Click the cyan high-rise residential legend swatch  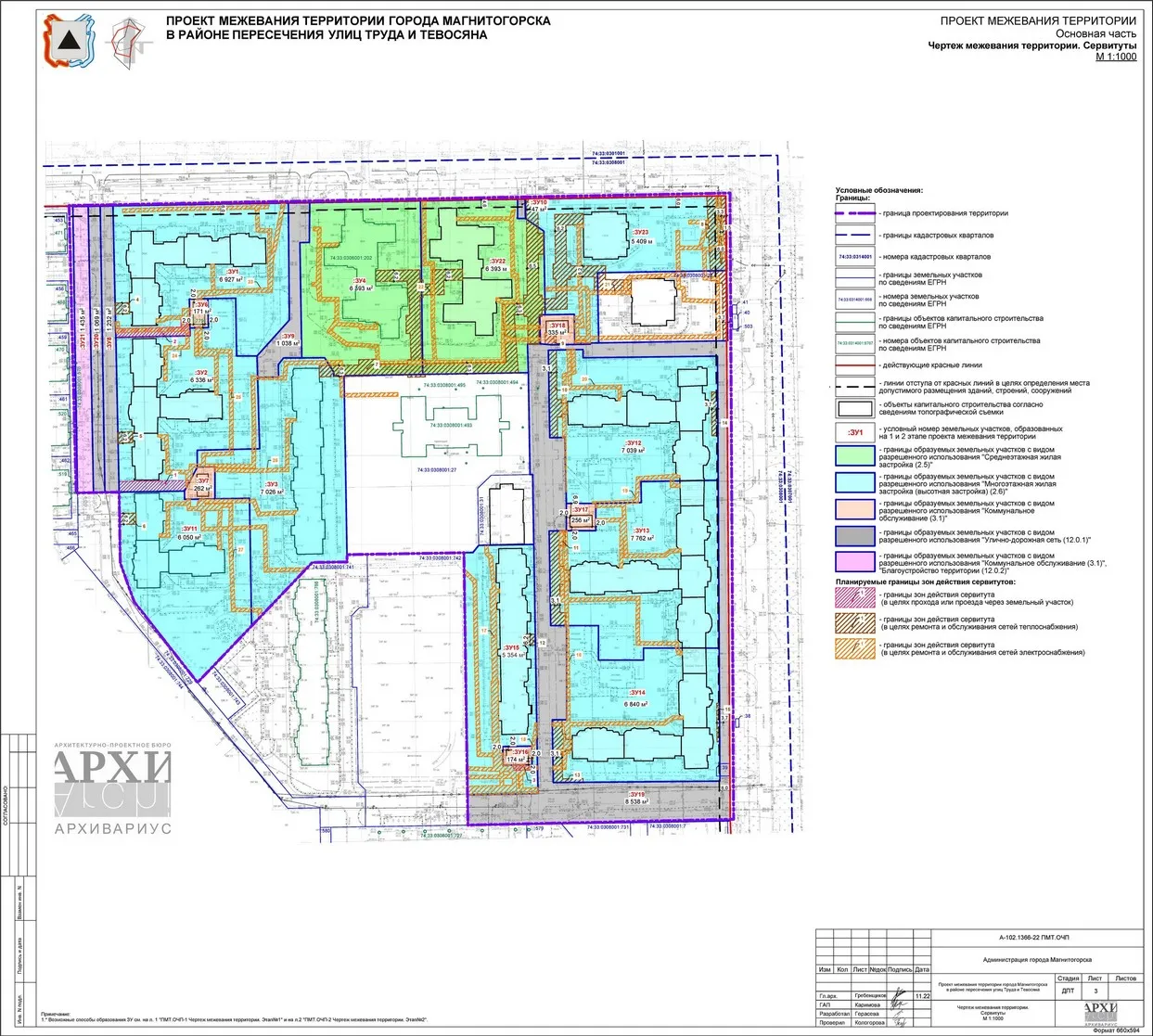tap(855, 482)
